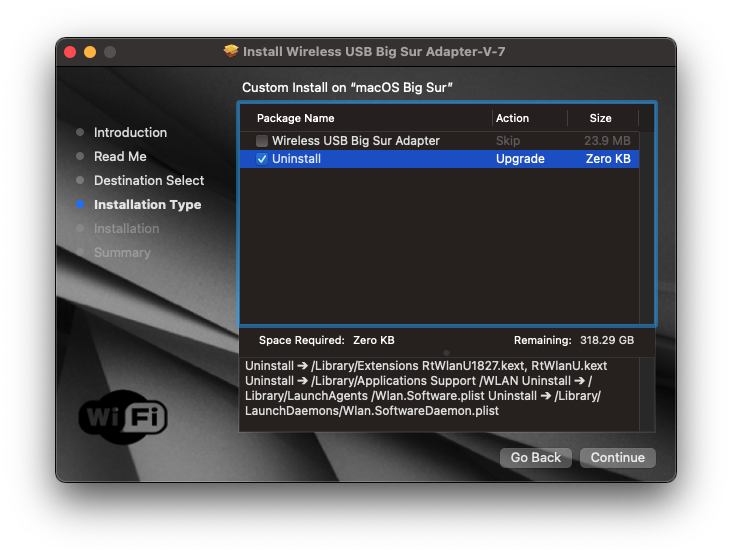This screenshot has height=556, width=732.
Task: Minimize the installer with the yellow button
Action: 90,52
